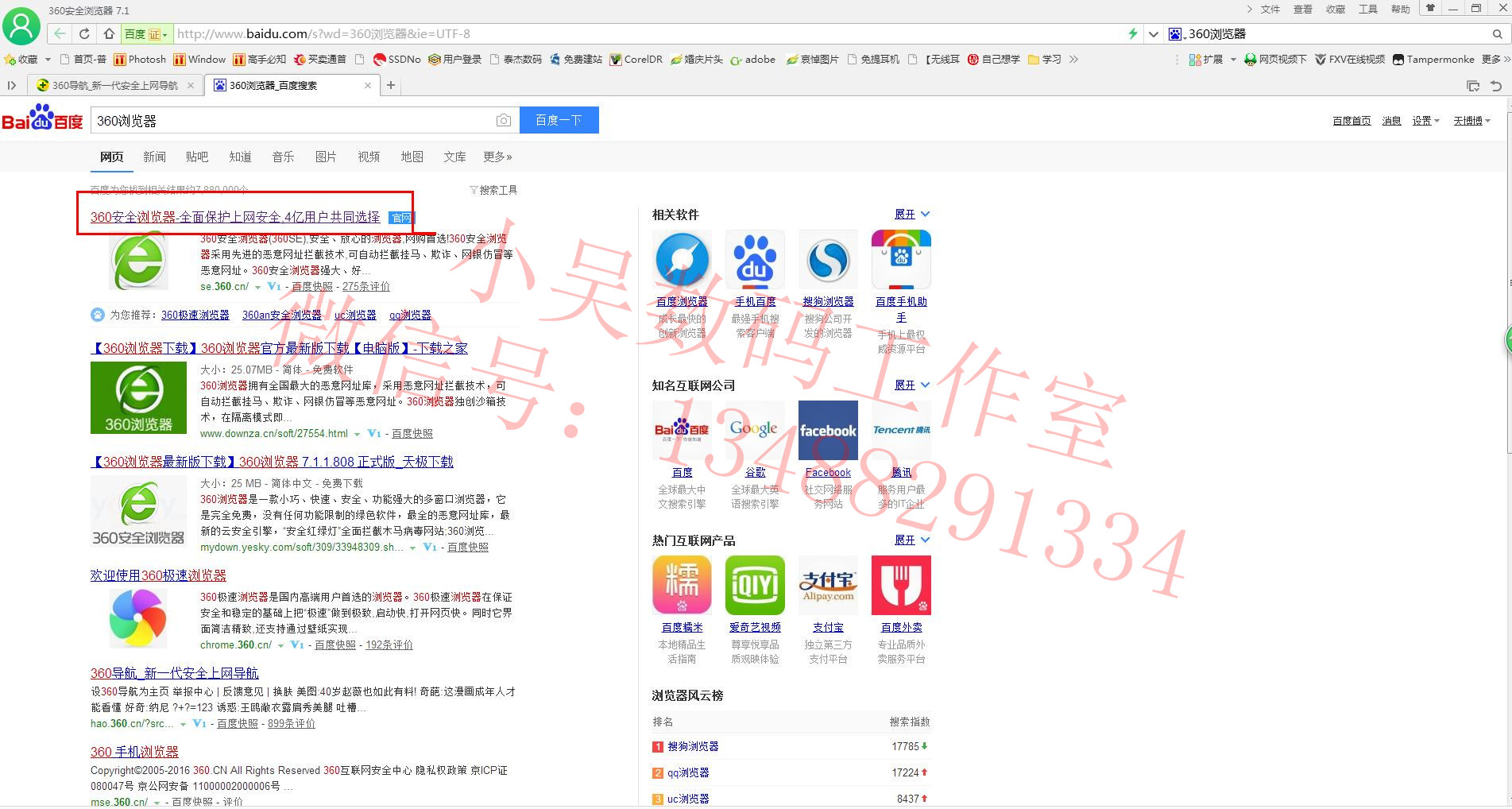1512x809 pixels.
Task: Click the home button next to back arrow
Action: [x=109, y=33]
